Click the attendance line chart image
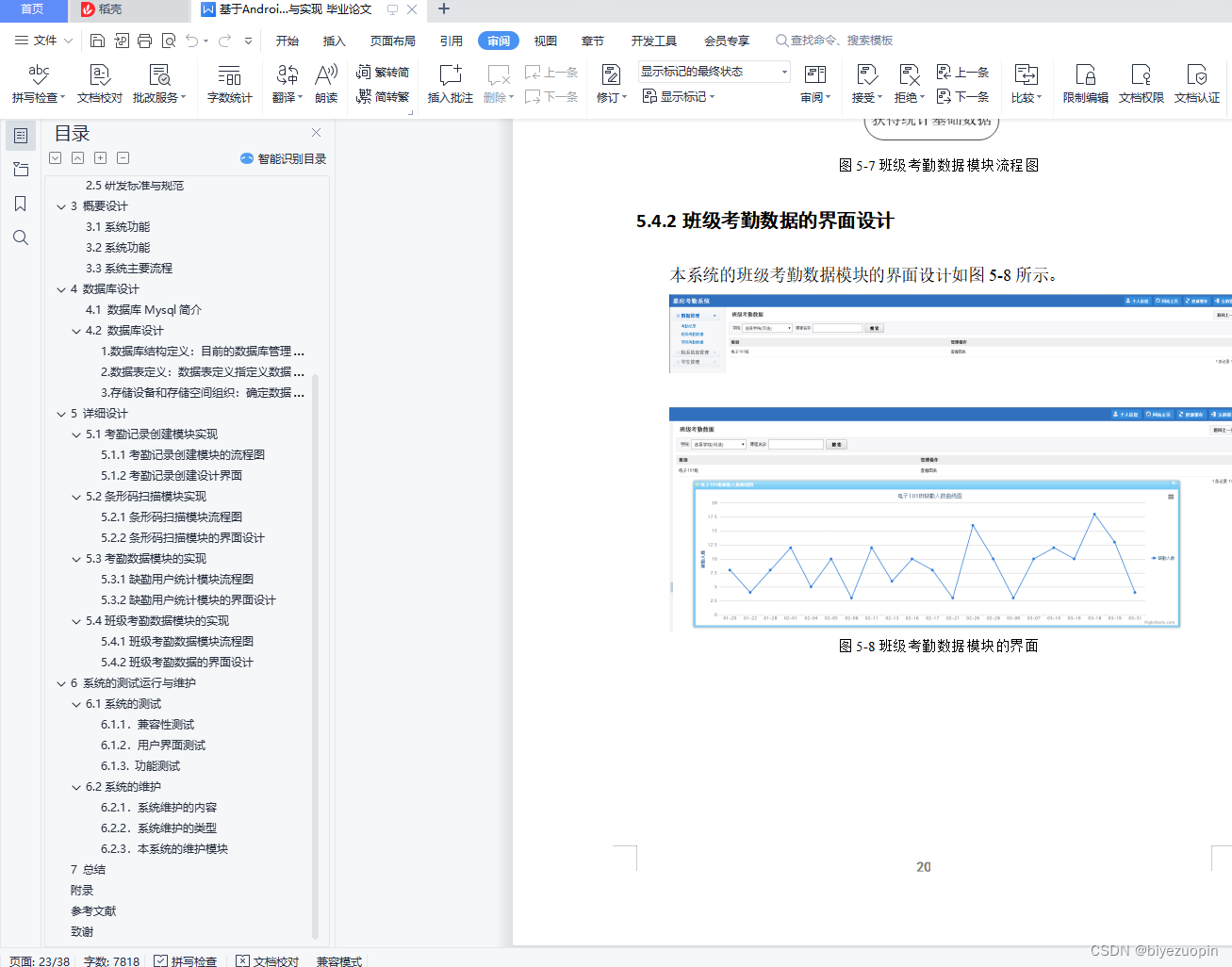The height and width of the screenshot is (967, 1232). click(x=936, y=553)
